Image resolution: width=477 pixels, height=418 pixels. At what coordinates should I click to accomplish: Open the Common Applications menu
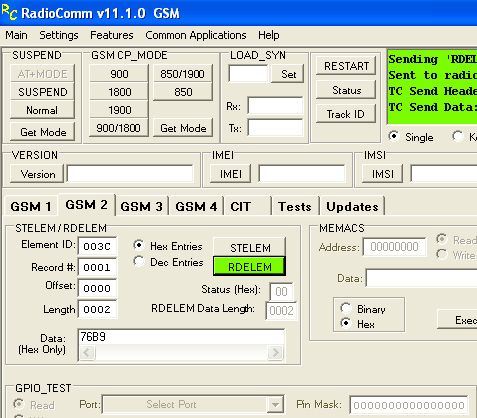(x=196, y=35)
